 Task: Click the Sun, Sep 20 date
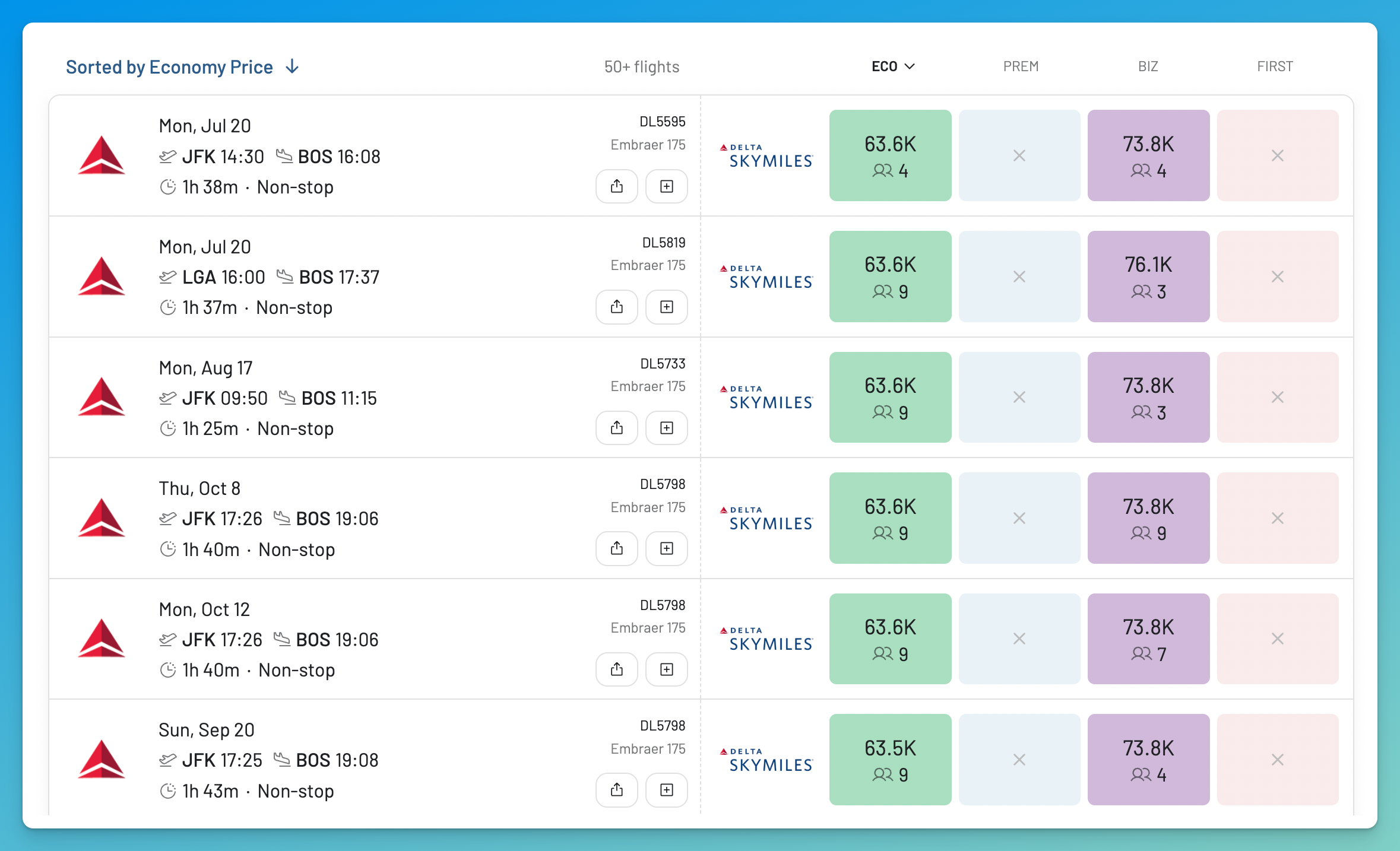[x=207, y=730]
